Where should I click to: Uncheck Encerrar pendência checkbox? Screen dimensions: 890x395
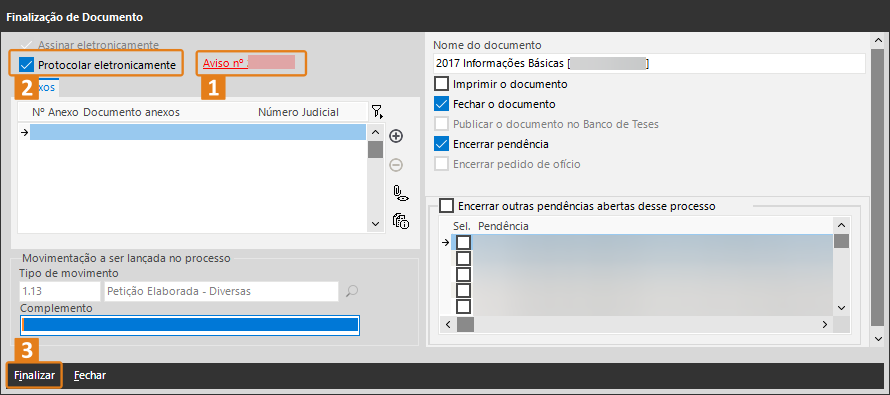click(441, 144)
